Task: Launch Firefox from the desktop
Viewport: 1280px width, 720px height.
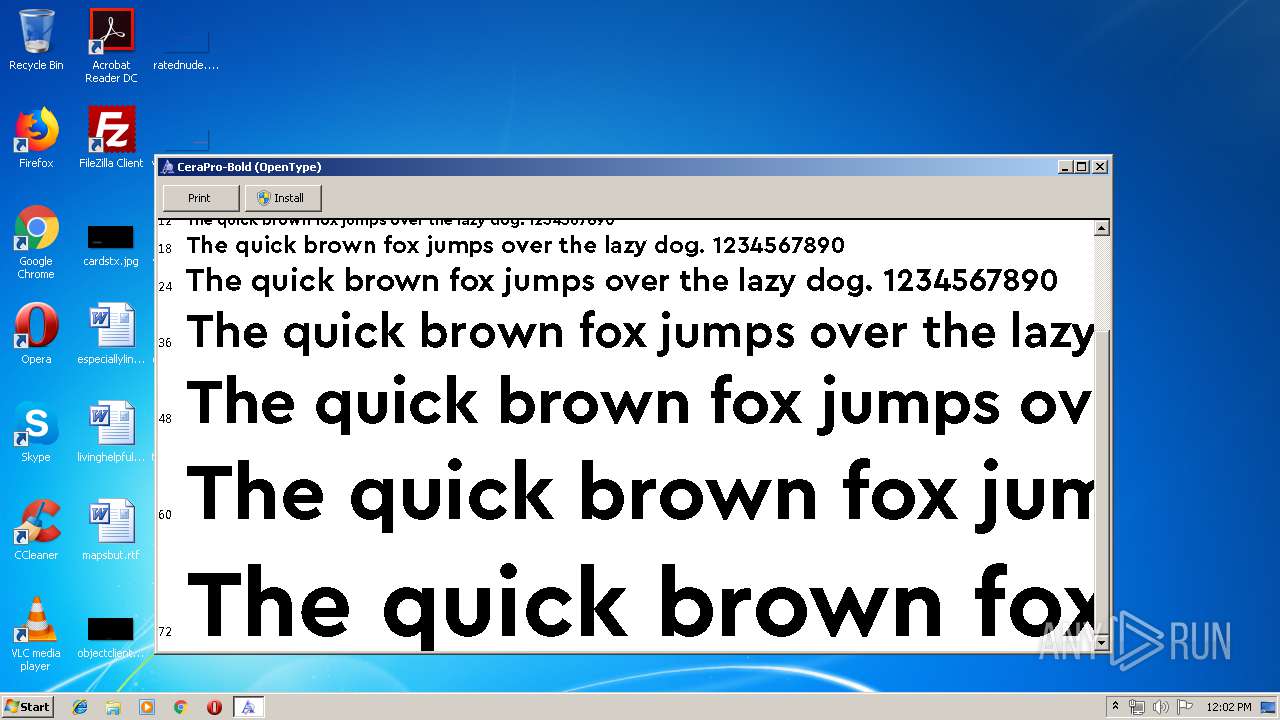Action: (36, 138)
